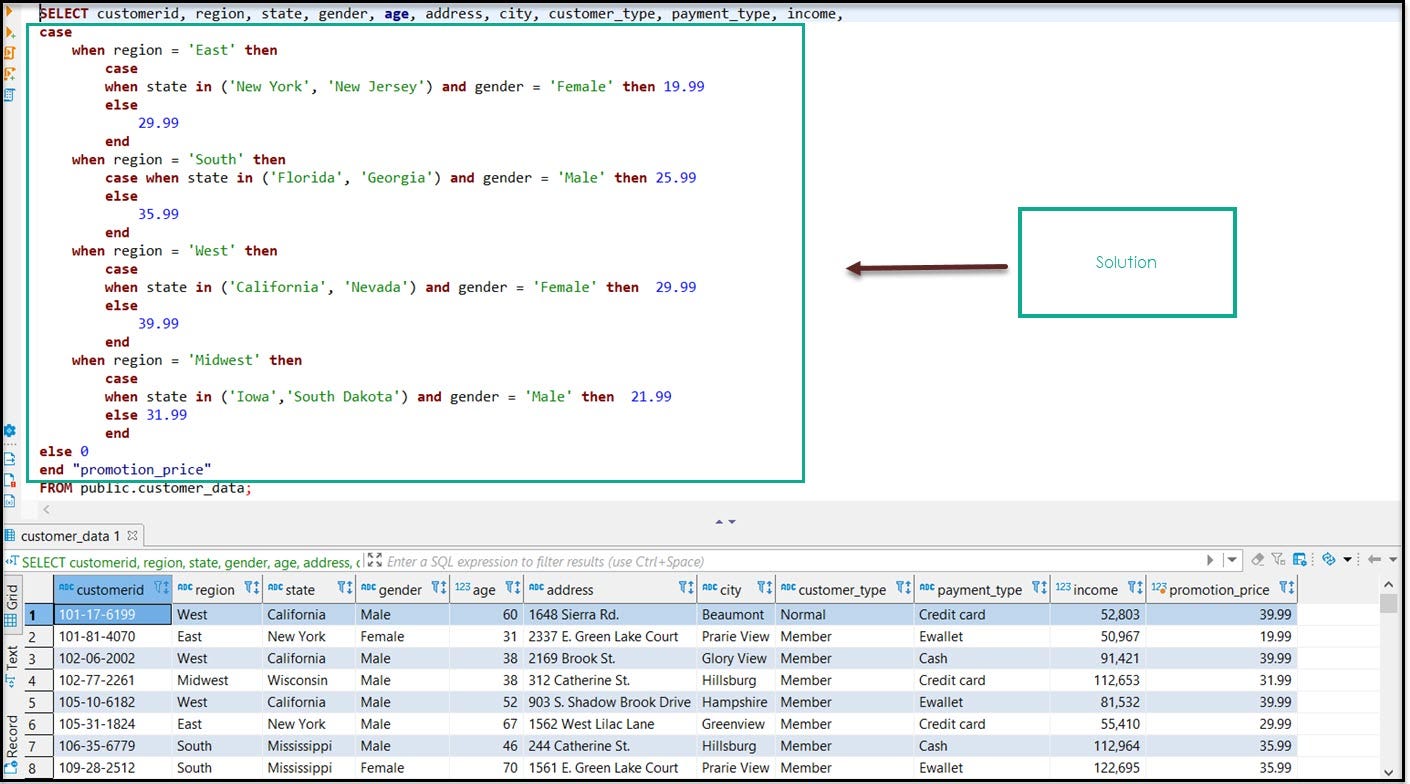Open the filter history dropdown arrow
This screenshot has width=1410, height=784.
pos(1232,561)
